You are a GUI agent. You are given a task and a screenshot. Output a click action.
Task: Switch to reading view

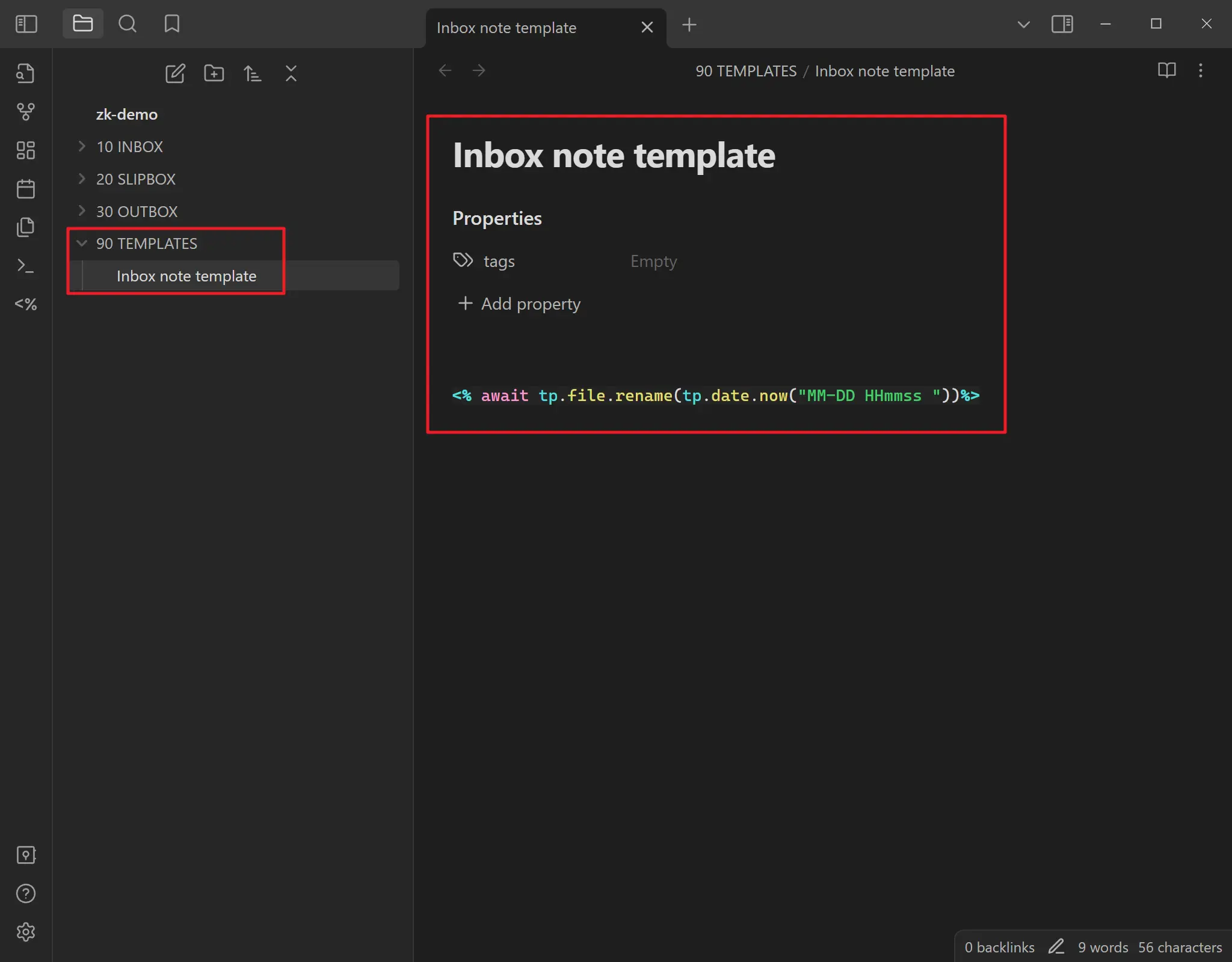(1167, 71)
